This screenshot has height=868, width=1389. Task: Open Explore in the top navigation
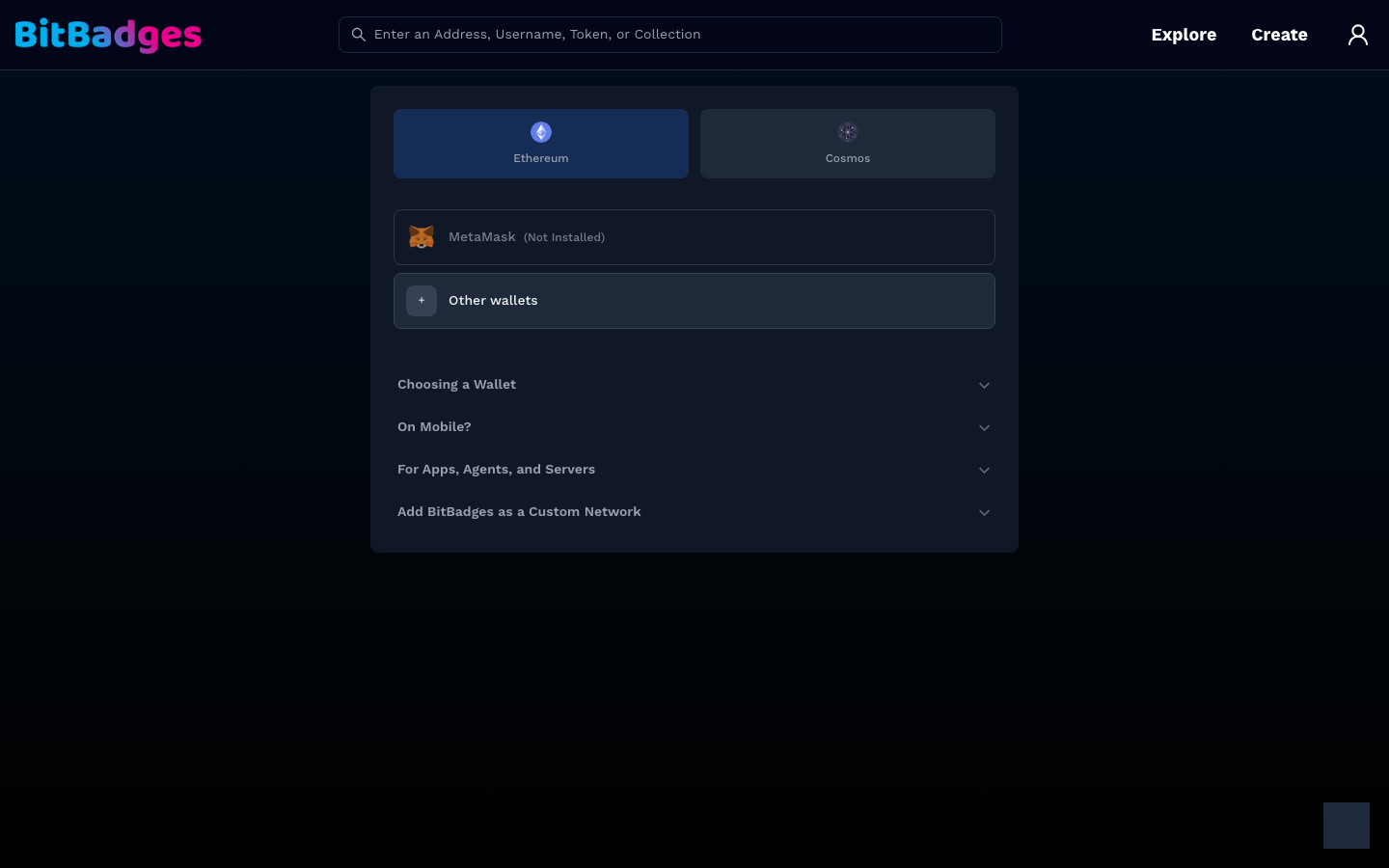[1184, 35]
